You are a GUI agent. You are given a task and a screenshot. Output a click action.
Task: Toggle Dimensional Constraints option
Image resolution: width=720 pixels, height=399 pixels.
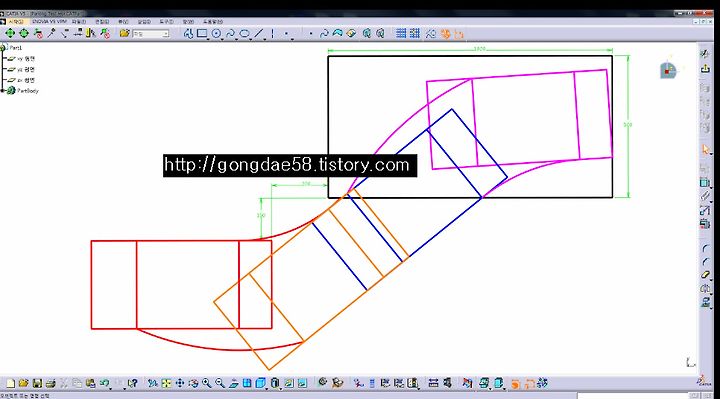tap(459, 34)
